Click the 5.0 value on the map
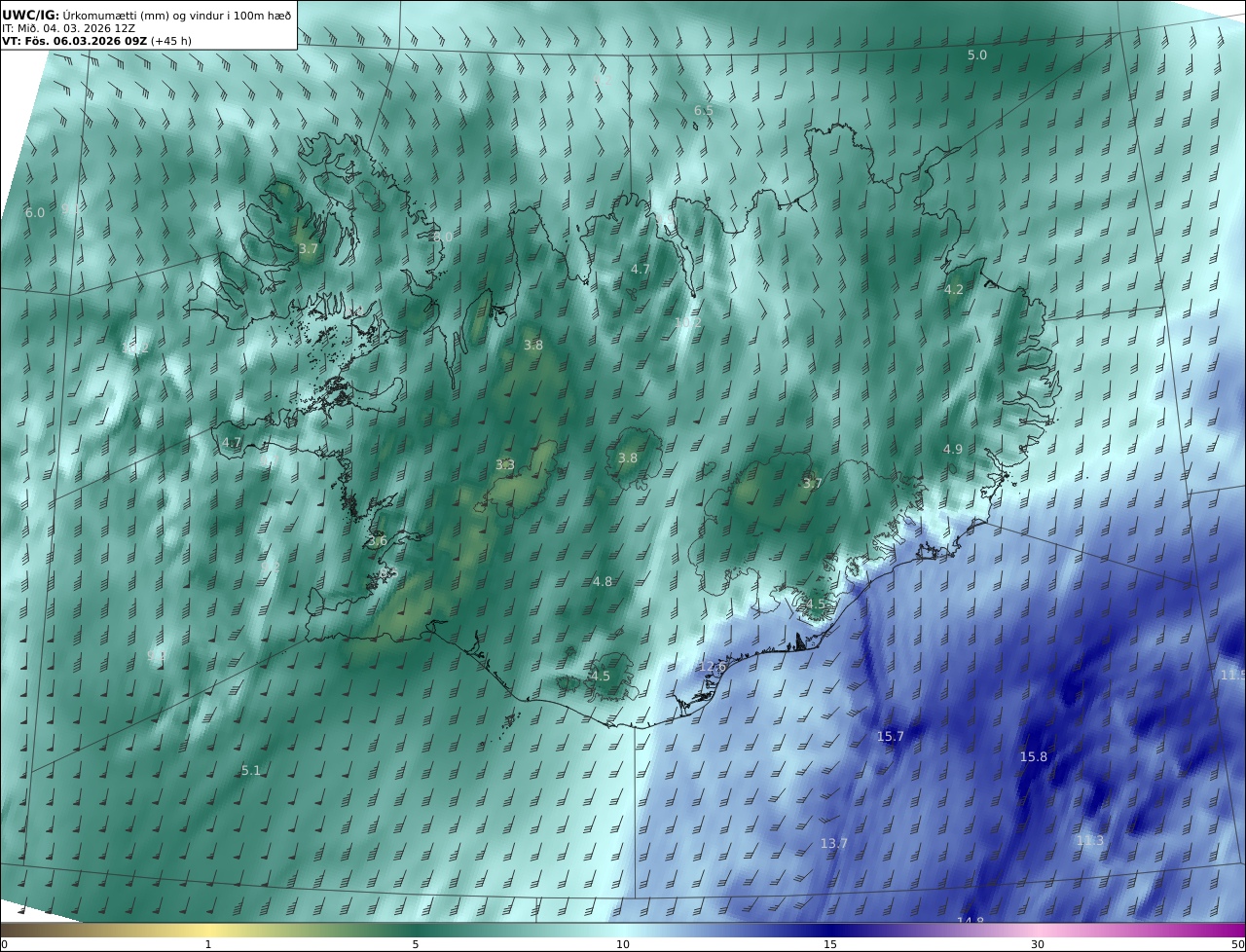Image resolution: width=1246 pixels, height=952 pixels. point(977,55)
